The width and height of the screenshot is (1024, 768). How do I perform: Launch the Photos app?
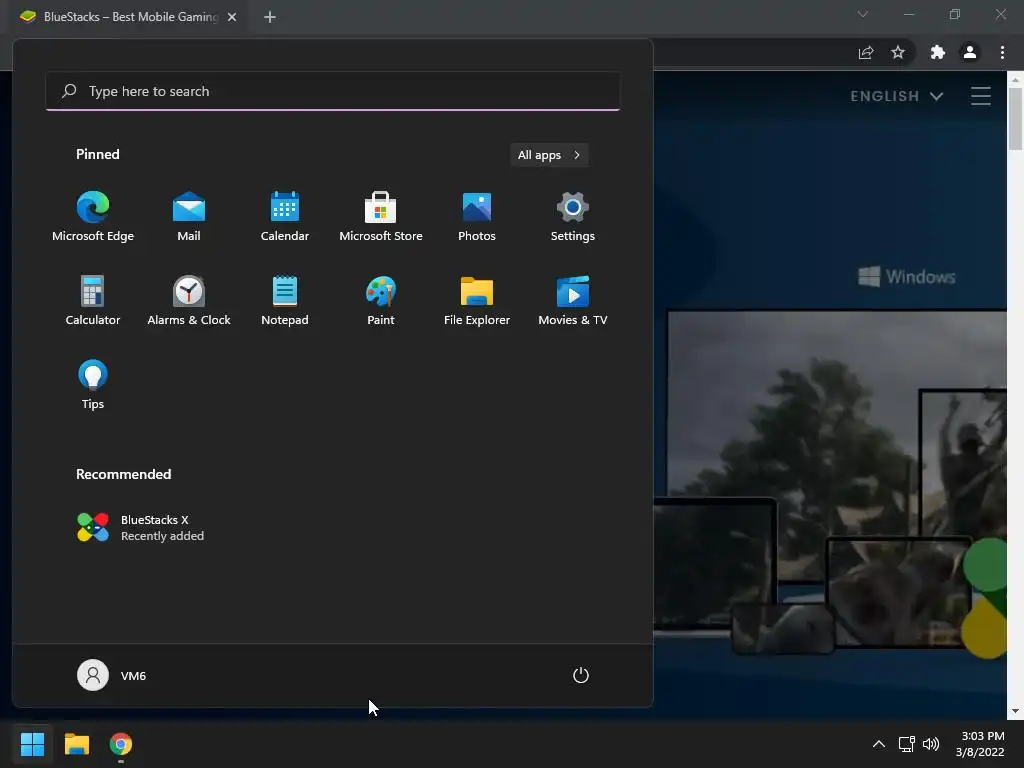(x=477, y=217)
